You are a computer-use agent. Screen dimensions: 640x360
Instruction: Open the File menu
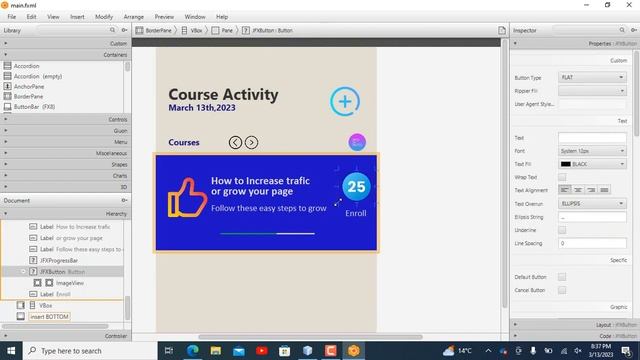coord(11,17)
